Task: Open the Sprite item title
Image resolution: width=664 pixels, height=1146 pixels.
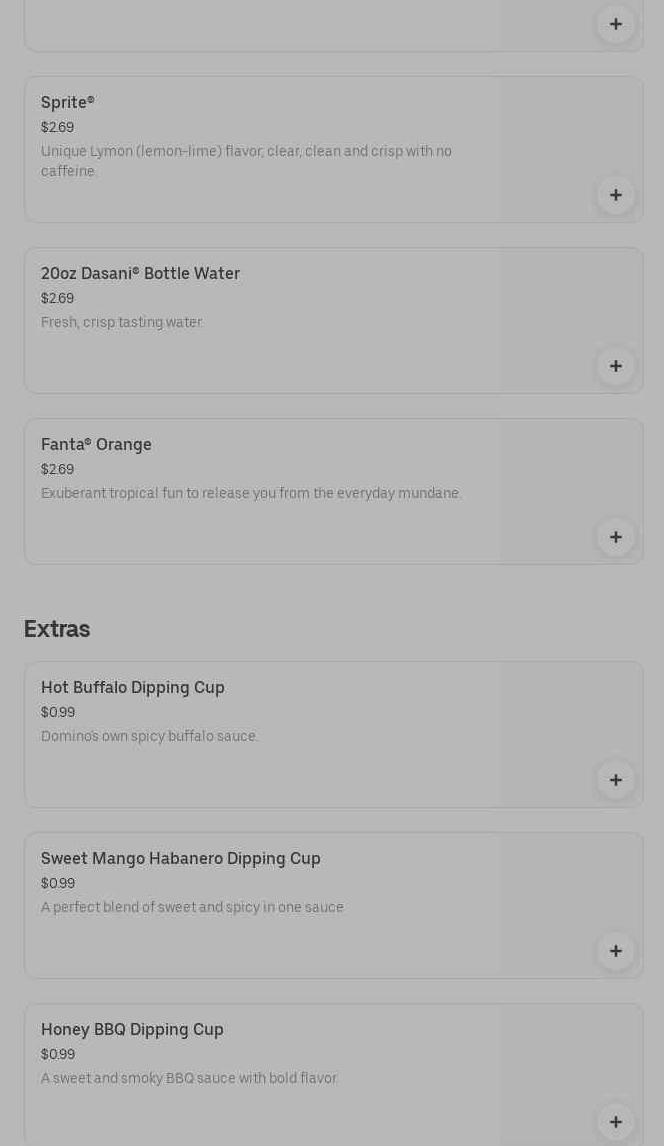Action: [68, 102]
